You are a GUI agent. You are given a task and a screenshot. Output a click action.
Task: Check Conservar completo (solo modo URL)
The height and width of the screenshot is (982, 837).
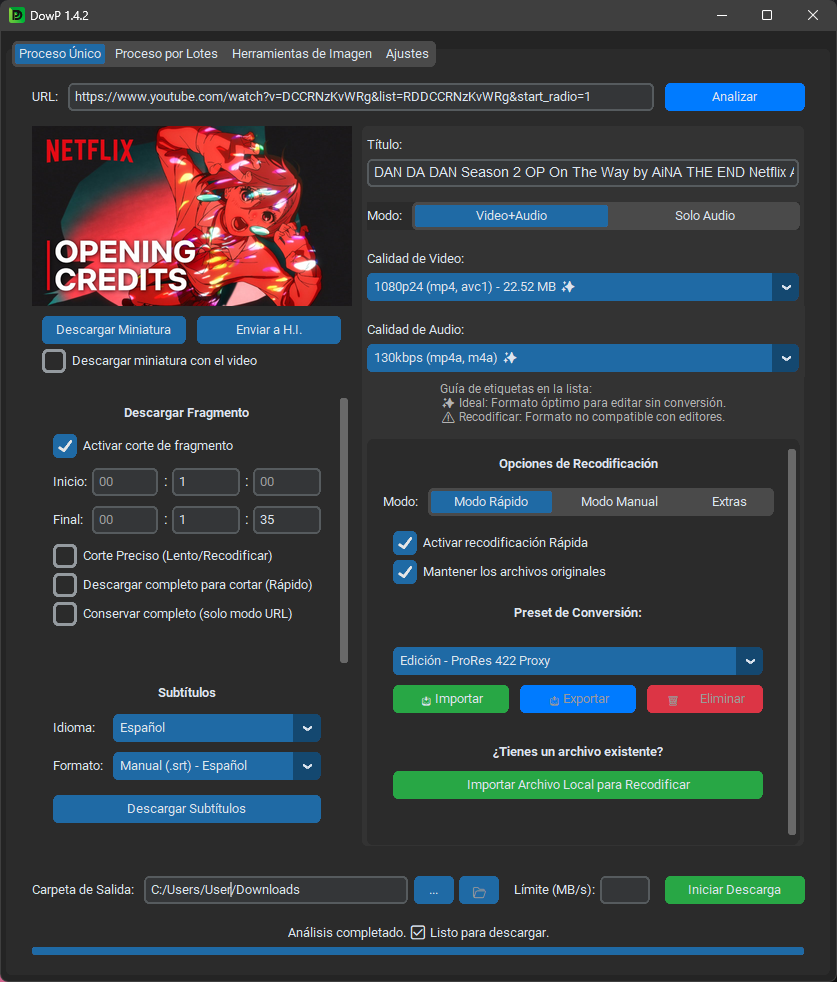point(65,614)
